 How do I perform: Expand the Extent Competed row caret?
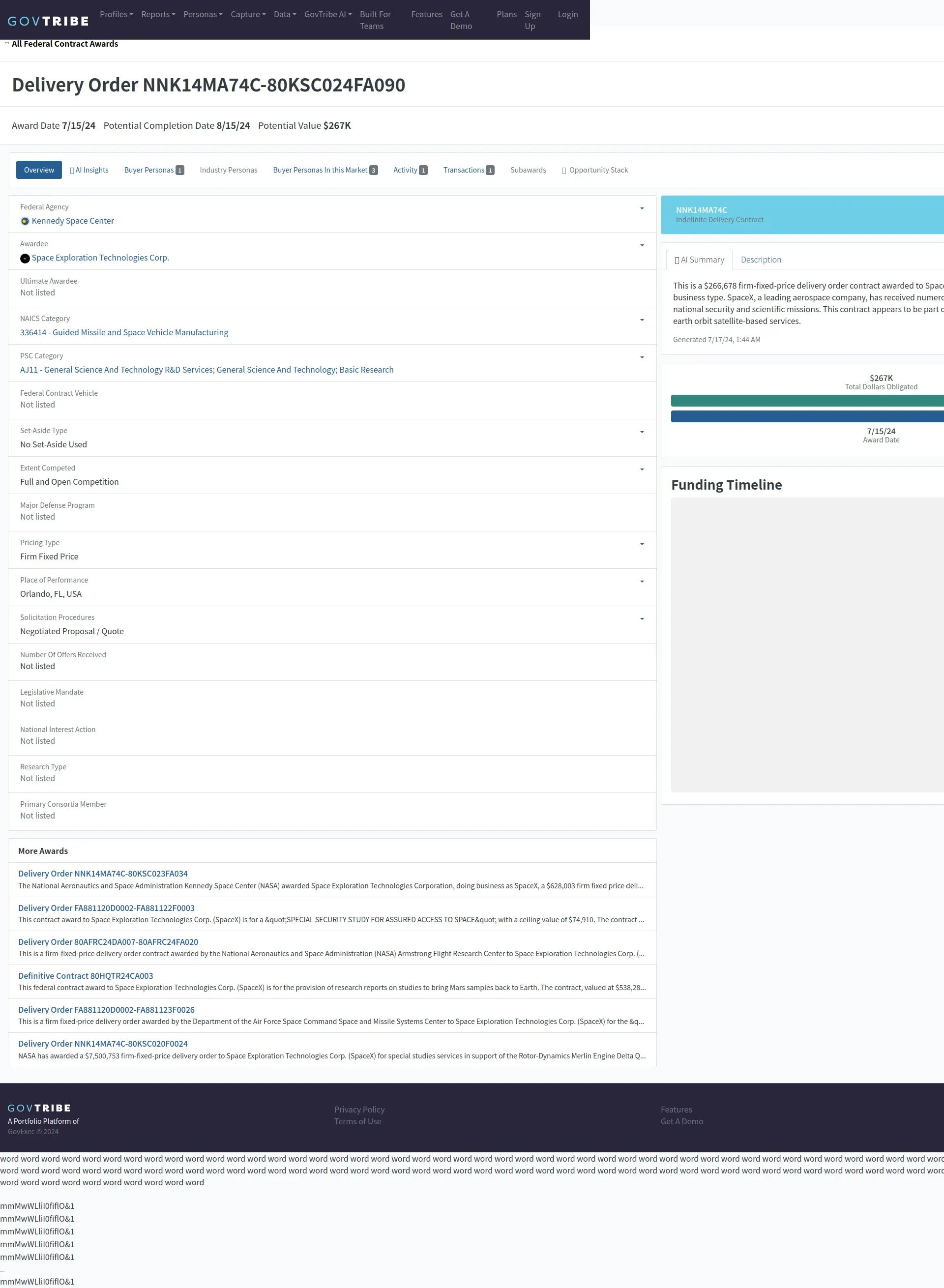click(642, 469)
